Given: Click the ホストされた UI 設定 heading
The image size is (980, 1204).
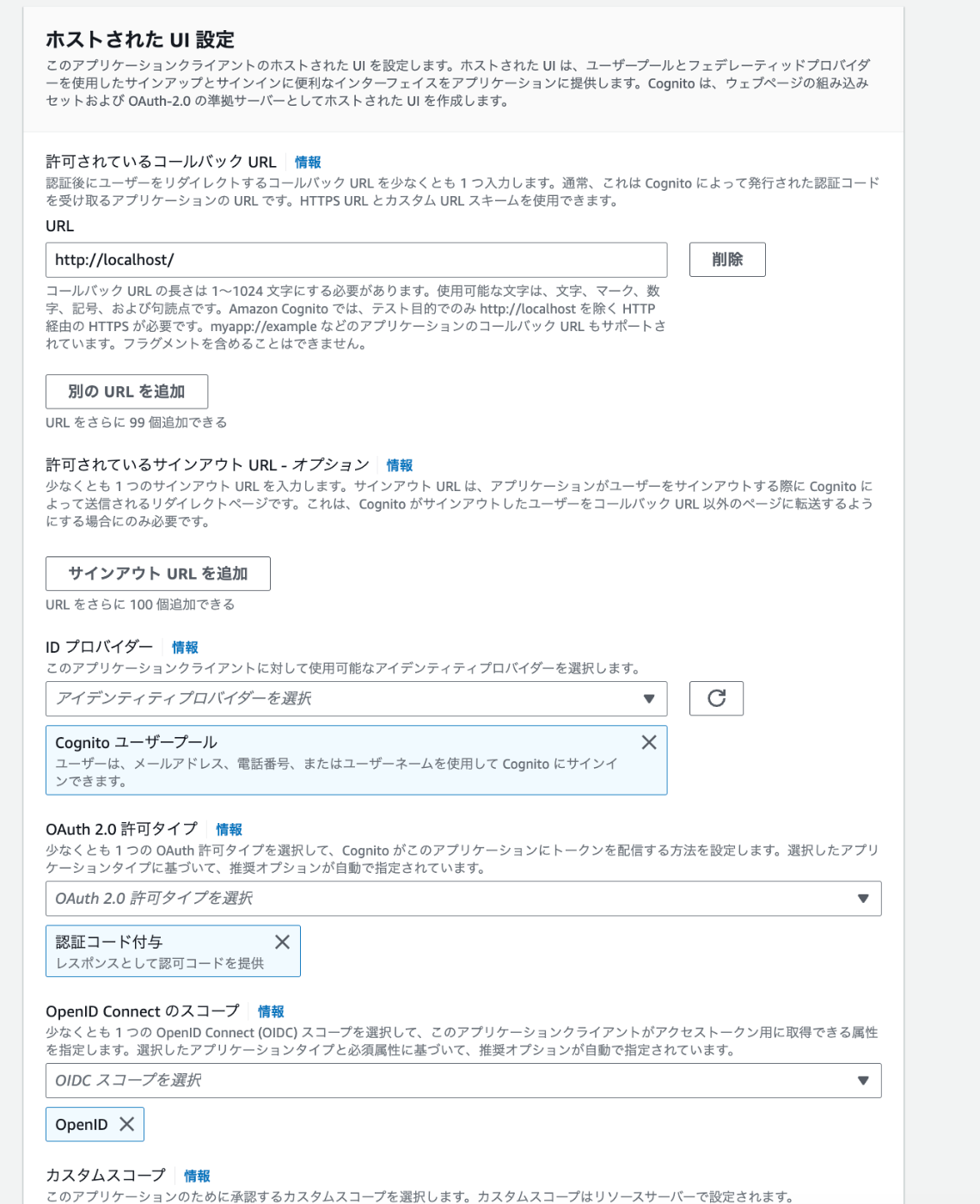Looking at the screenshot, I should (x=140, y=40).
